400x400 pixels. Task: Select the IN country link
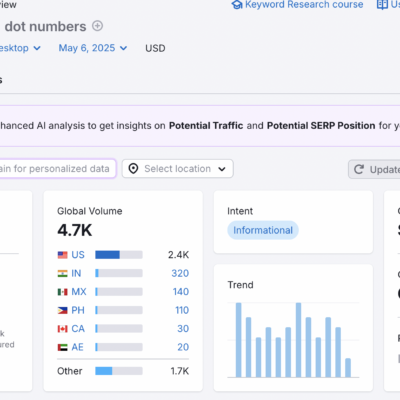click(x=76, y=273)
